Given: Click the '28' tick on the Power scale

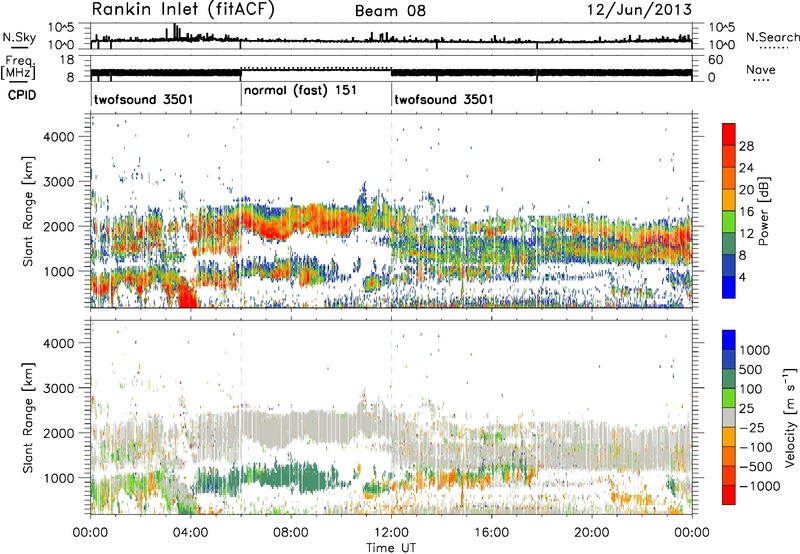Looking at the screenshot, I should point(746,146).
